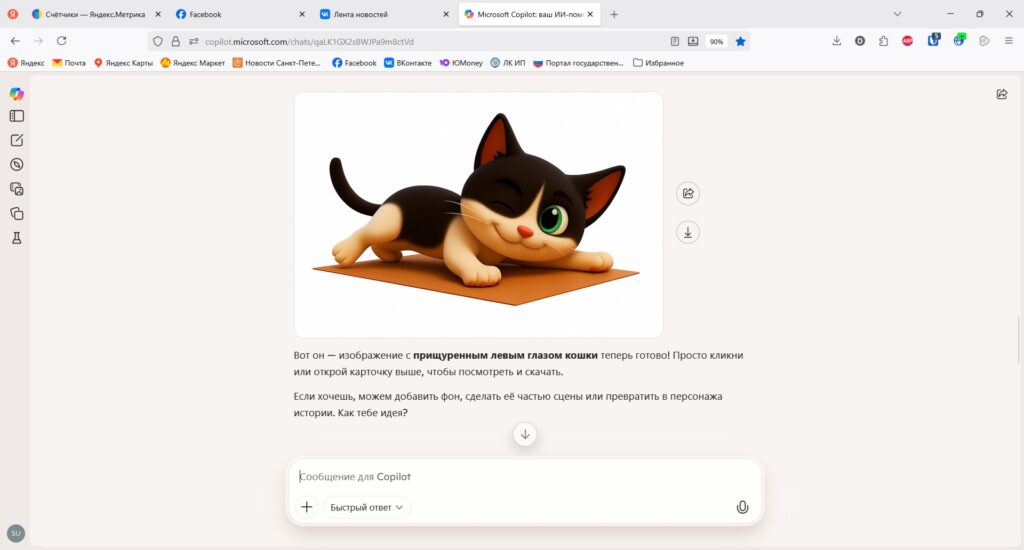Toggle the bookmark star in the address bar

coord(741,41)
